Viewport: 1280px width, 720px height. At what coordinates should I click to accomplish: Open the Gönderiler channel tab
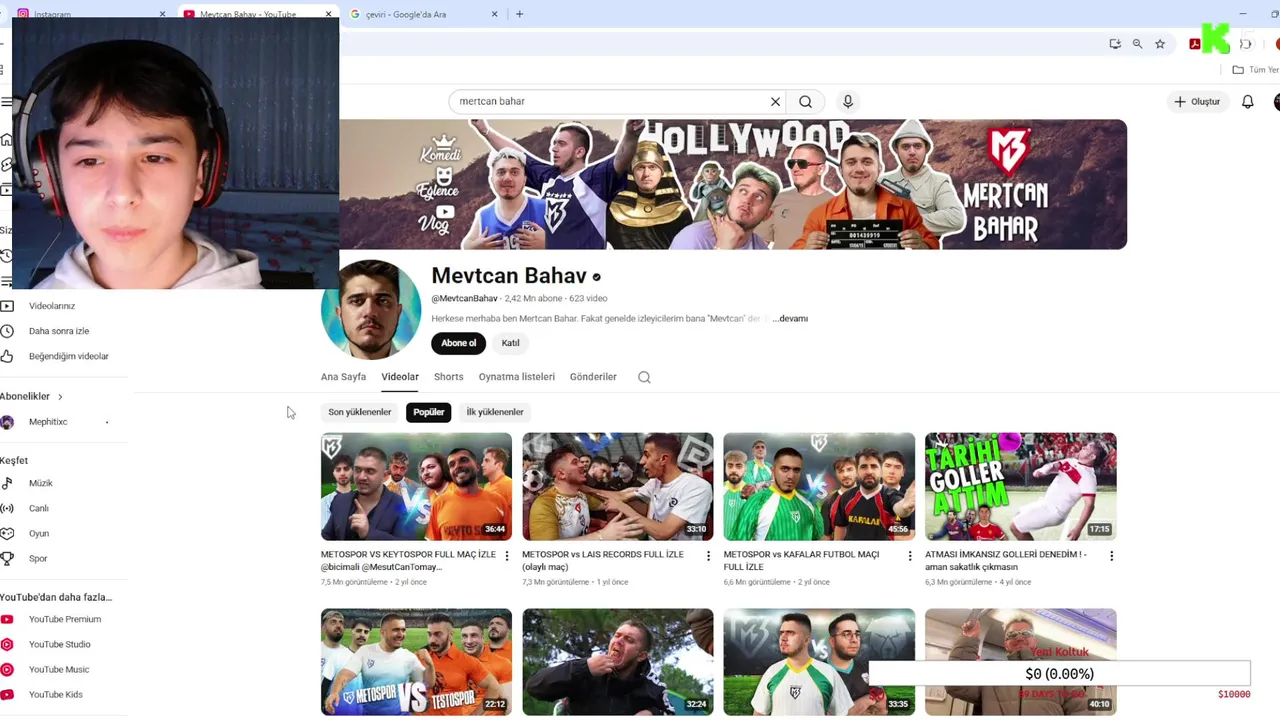point(593,377)
